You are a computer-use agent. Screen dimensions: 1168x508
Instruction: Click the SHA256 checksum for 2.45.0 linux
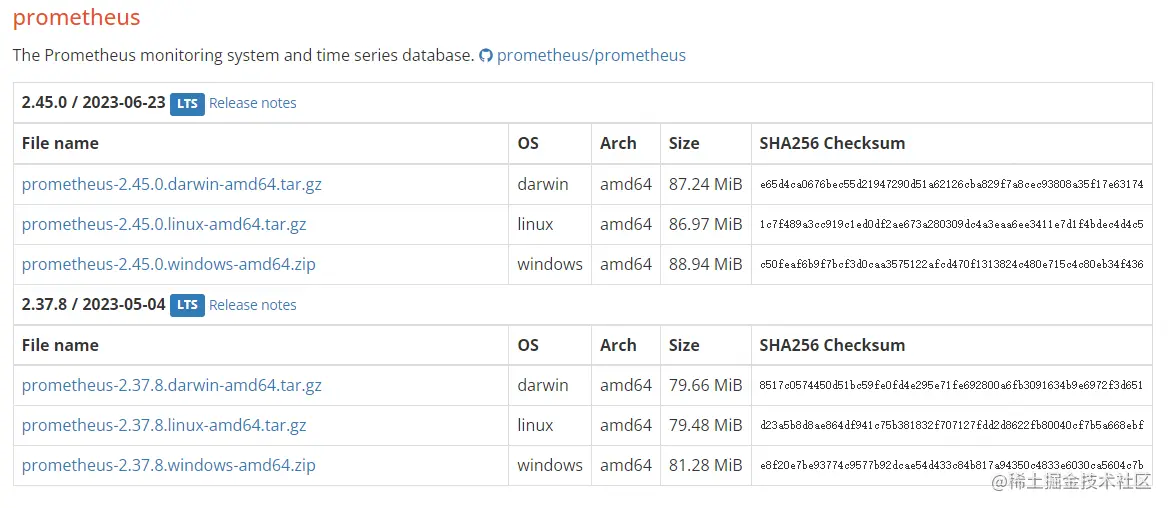(x=951, y=225)
